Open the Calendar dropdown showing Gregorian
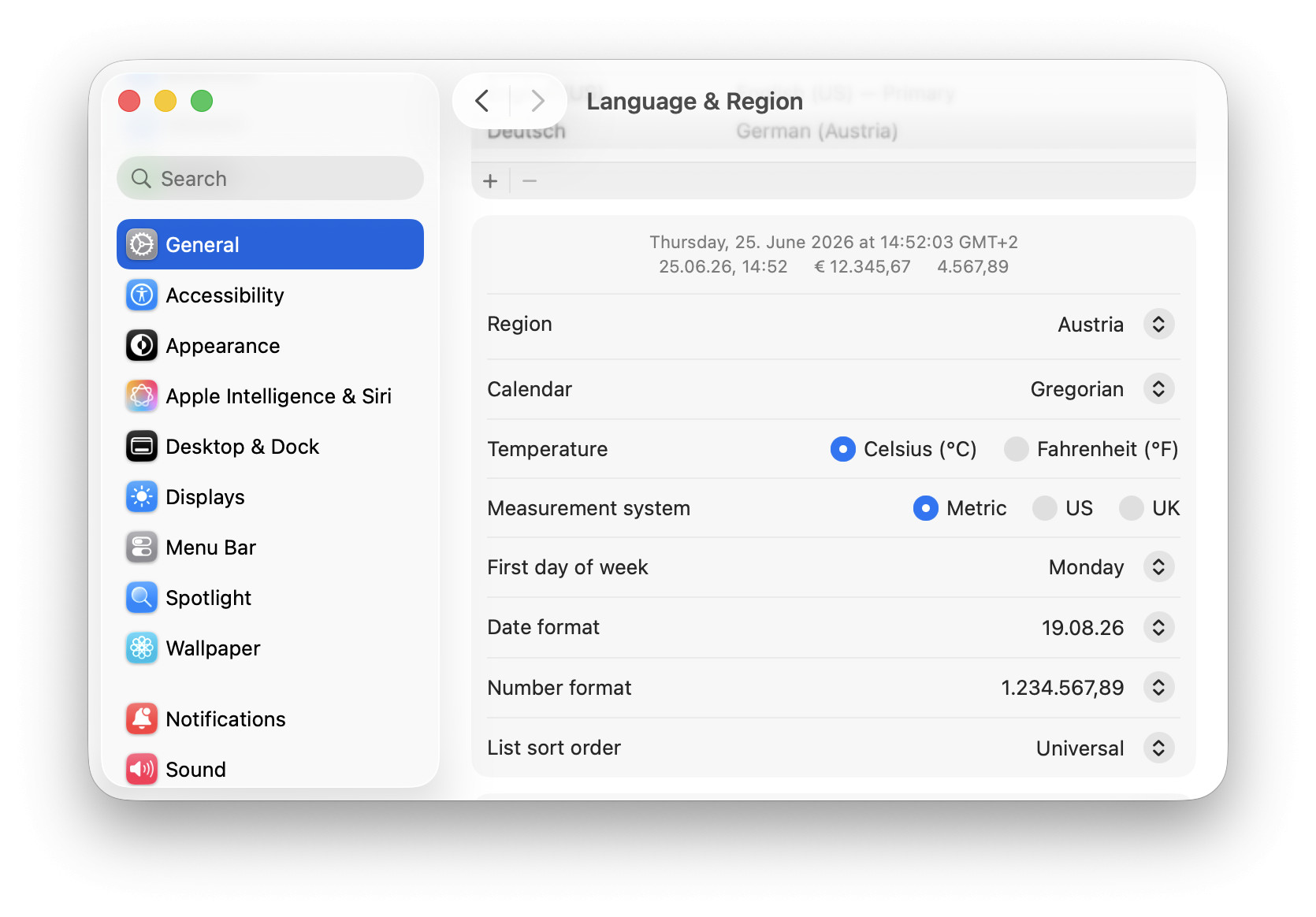 point(1158,389)
